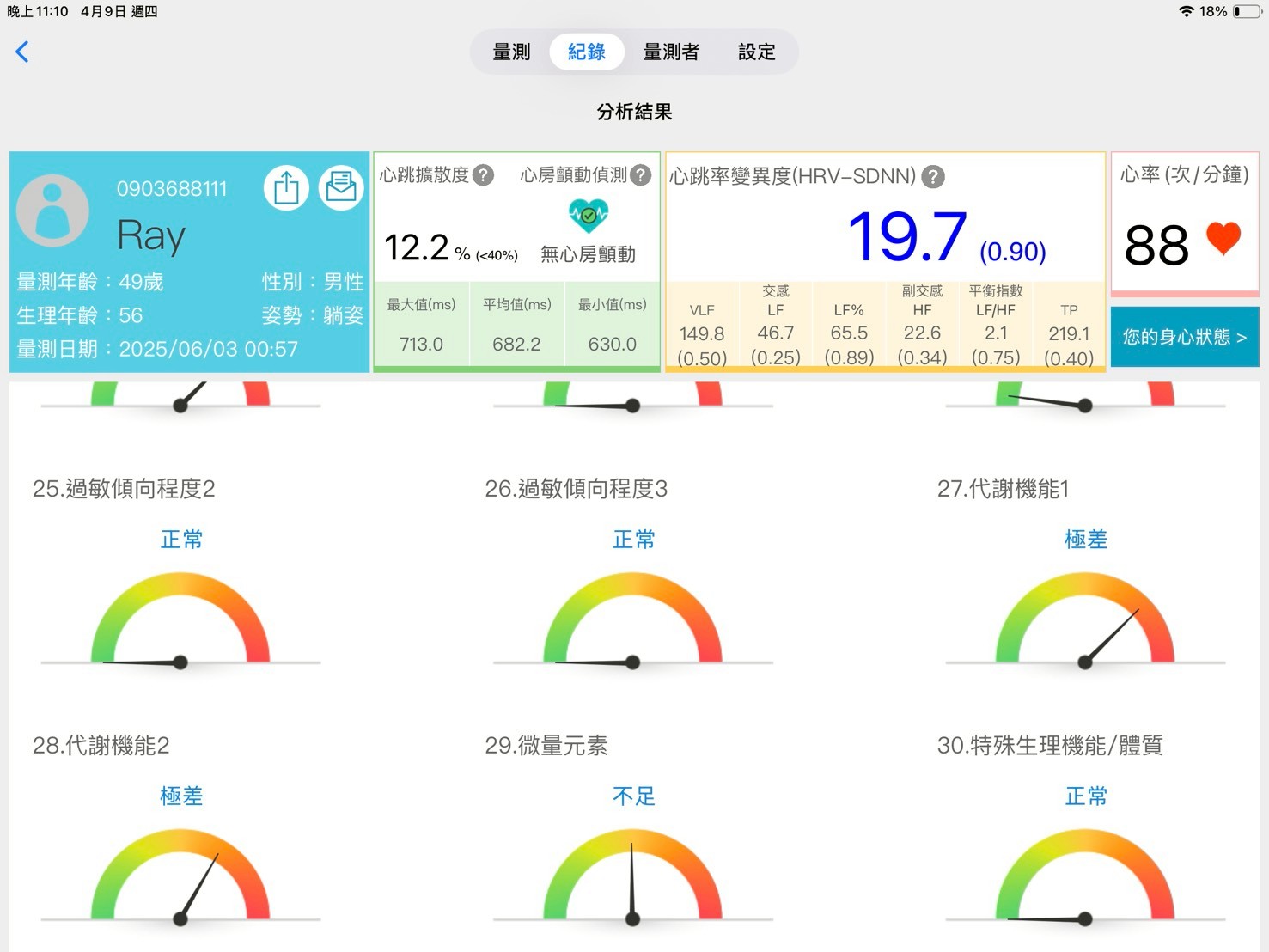Open help for HRV-SDNN

coord(933,177)
